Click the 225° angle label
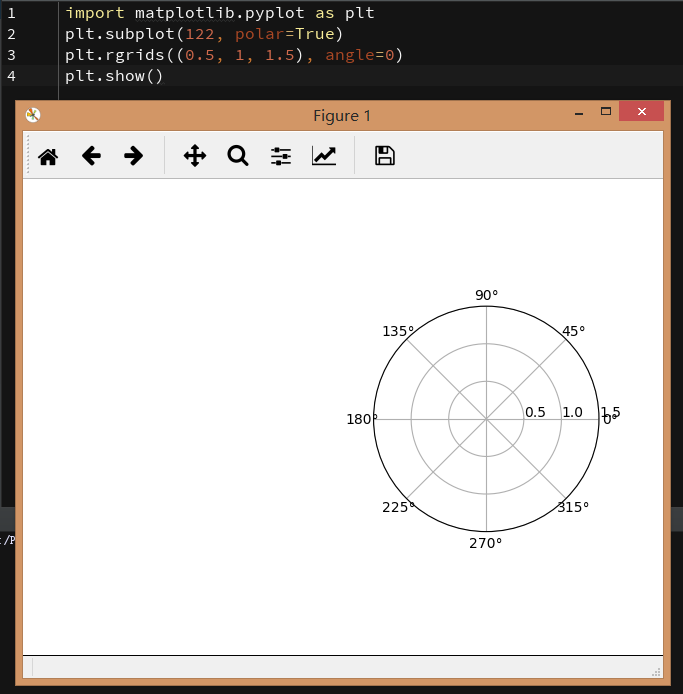This screenshot has height=694, width=683. (x=398, y=507)
